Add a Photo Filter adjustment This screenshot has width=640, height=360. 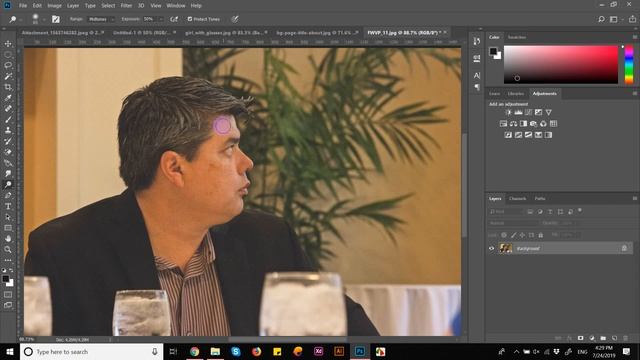click(533, 124)
